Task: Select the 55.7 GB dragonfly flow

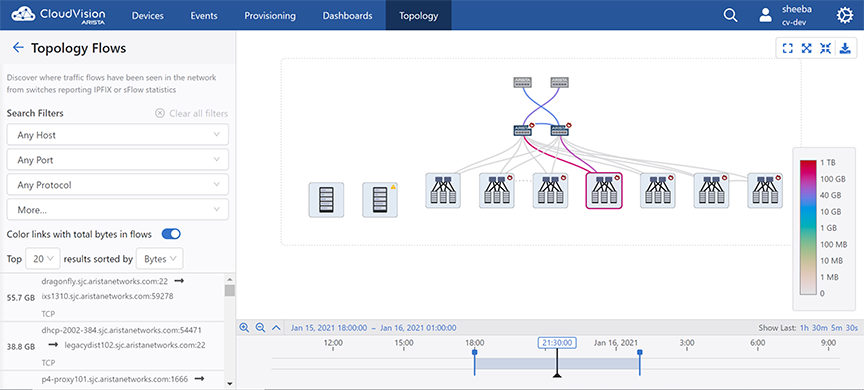Action: (112, 297)
